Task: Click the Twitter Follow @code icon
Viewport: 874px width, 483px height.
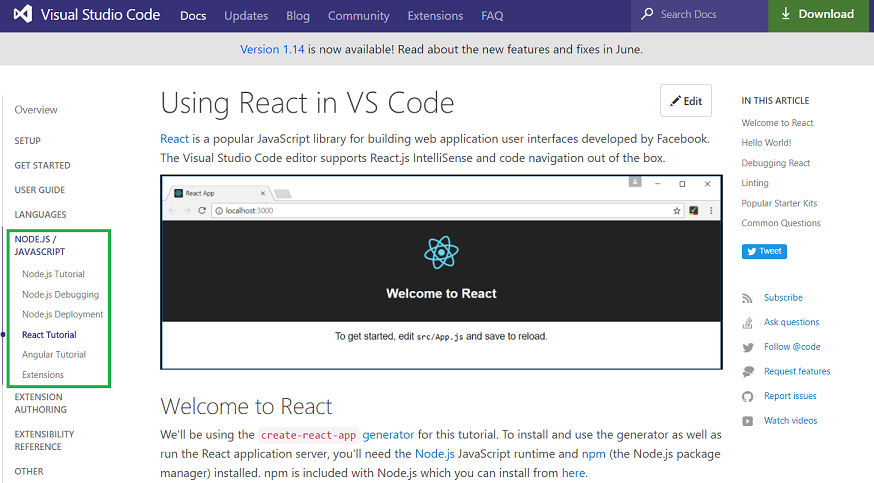Action: pyautogui.click(x=748, y=348)
